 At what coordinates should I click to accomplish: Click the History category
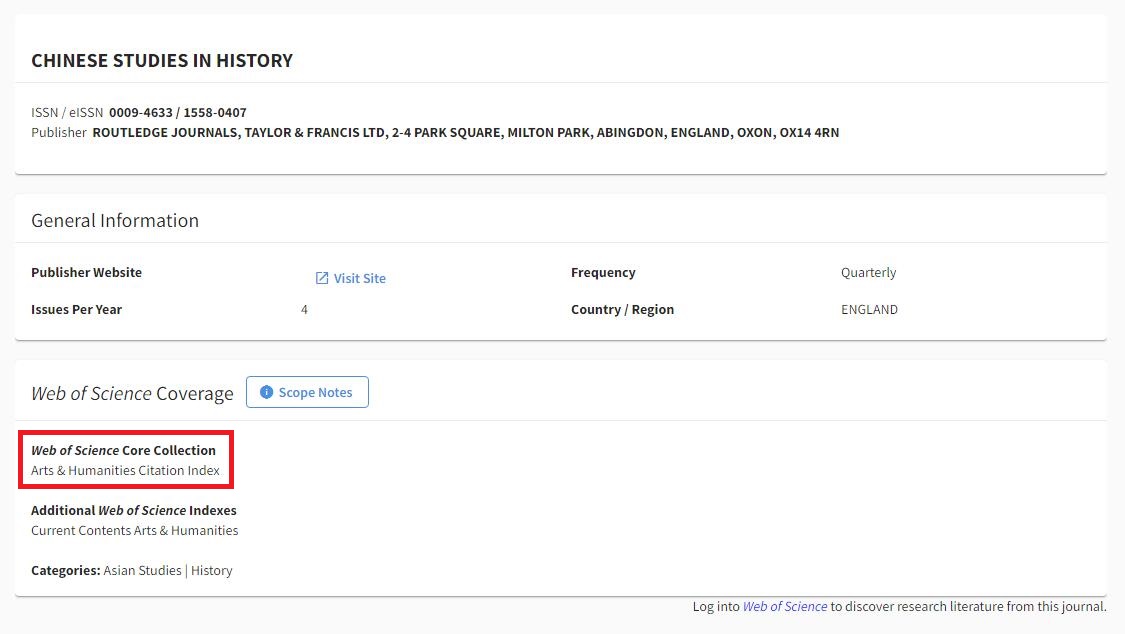[212, 570]
